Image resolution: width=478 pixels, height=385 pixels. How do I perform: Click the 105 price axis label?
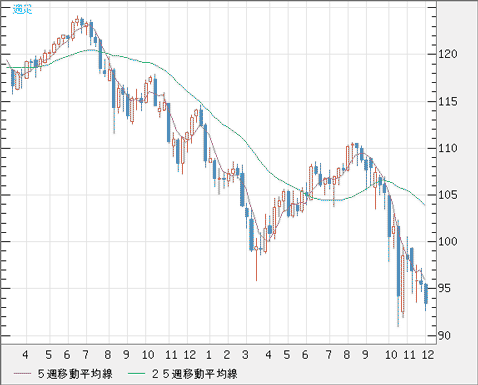pos(448,195)
